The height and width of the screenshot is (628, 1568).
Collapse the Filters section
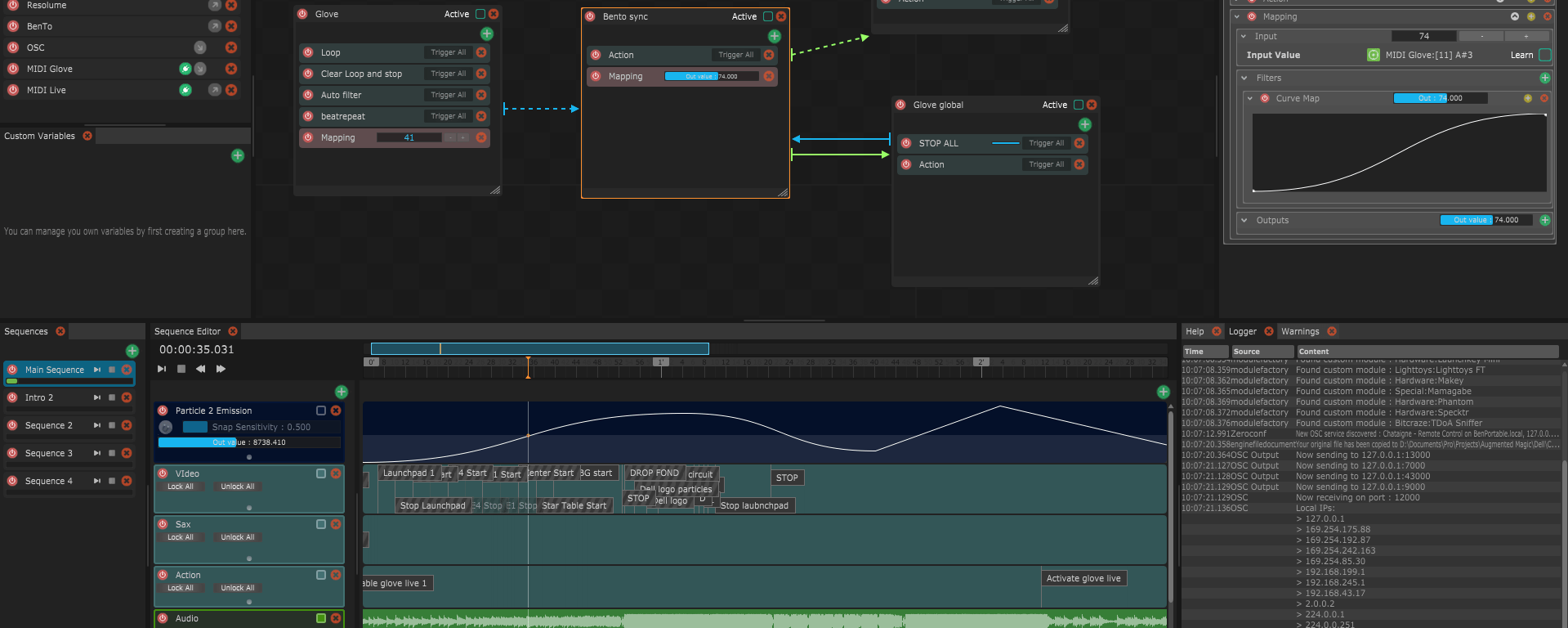pyautogui.click(x=1244, y=78)
